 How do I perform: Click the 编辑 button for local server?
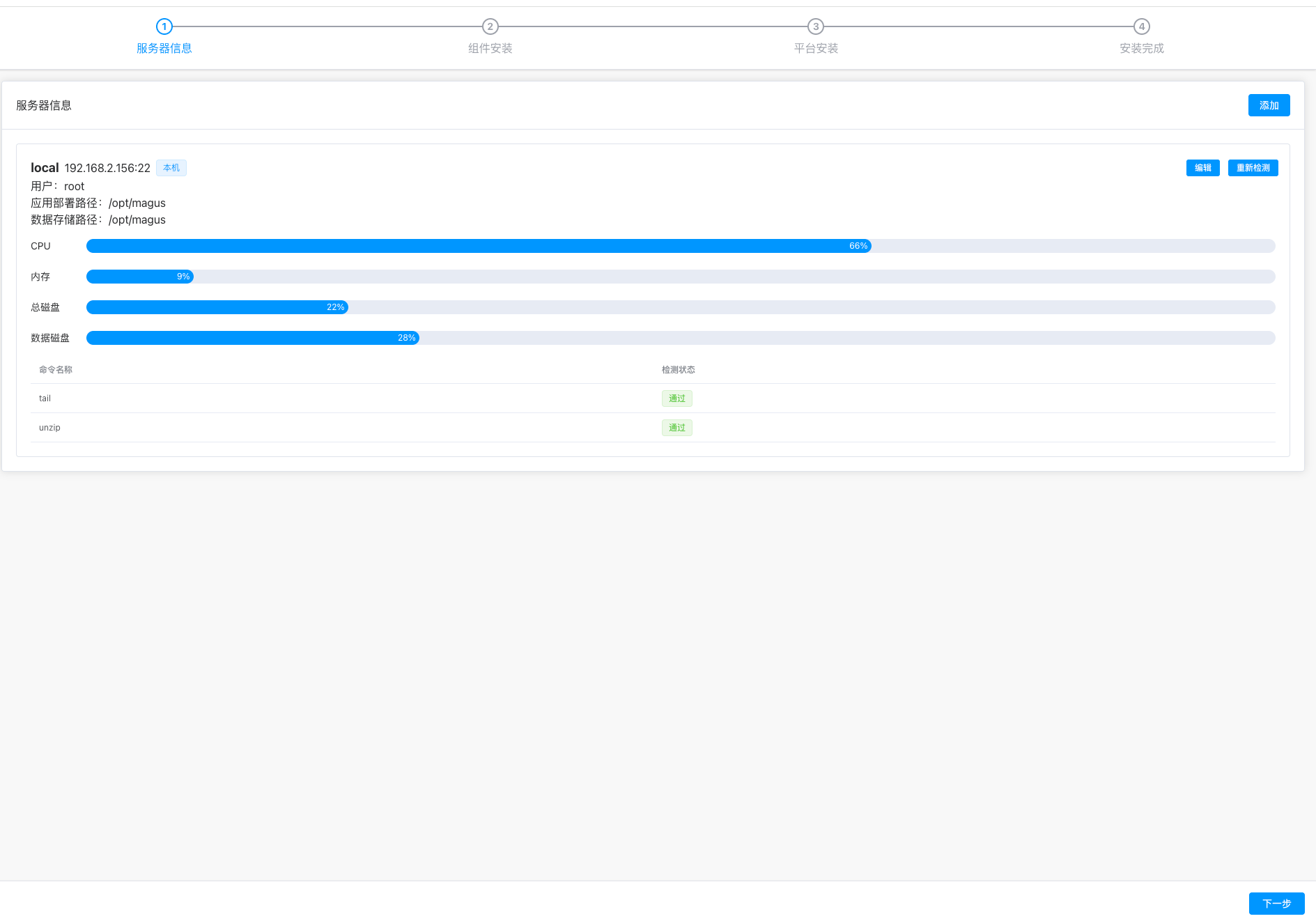(x=1202, y=168)
